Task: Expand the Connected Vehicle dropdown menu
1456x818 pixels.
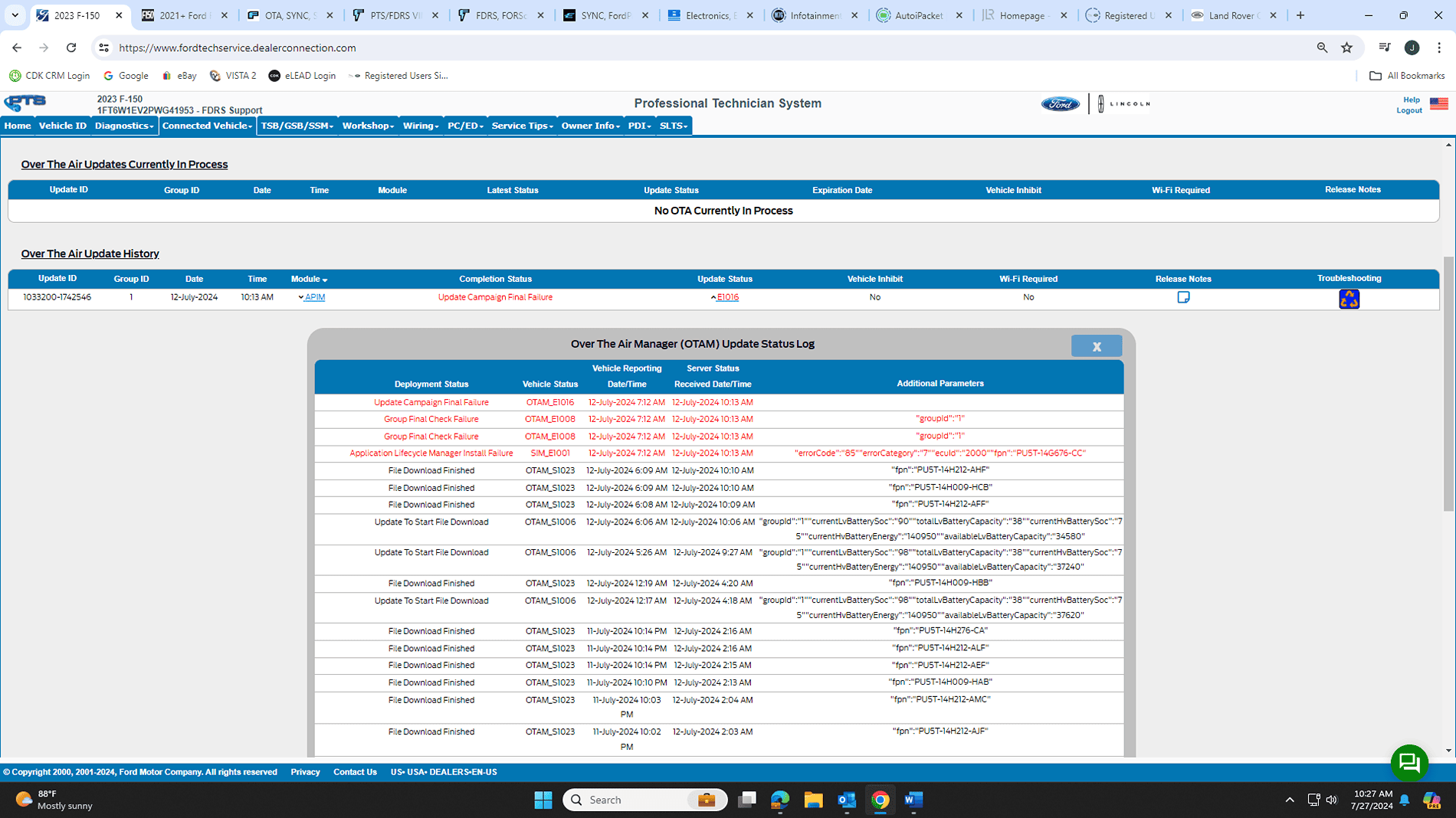Action: [x=207, y=126]
